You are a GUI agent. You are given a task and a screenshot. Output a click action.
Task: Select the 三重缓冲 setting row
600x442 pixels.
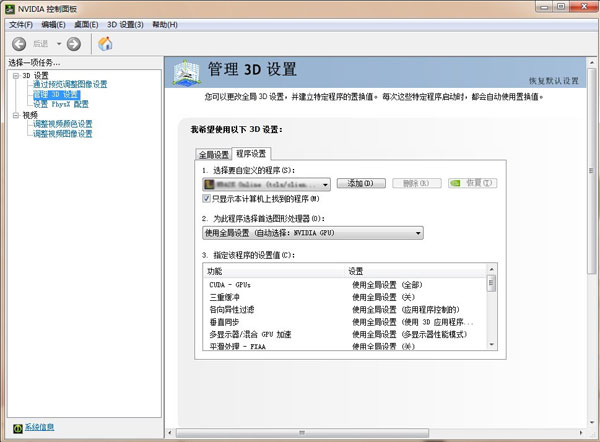[x=344, y=297]
